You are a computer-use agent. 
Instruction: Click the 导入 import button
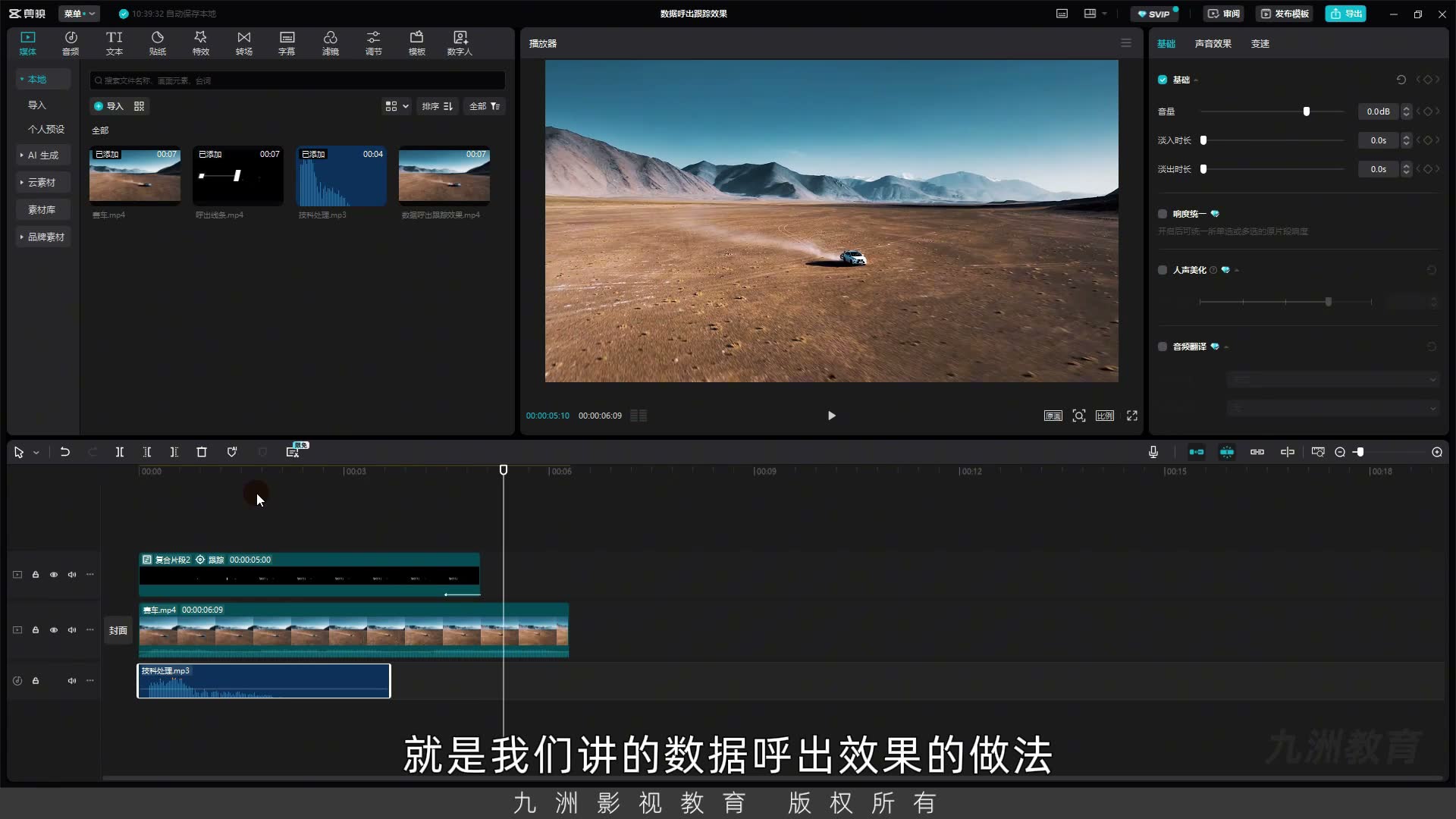click(109, 106)
